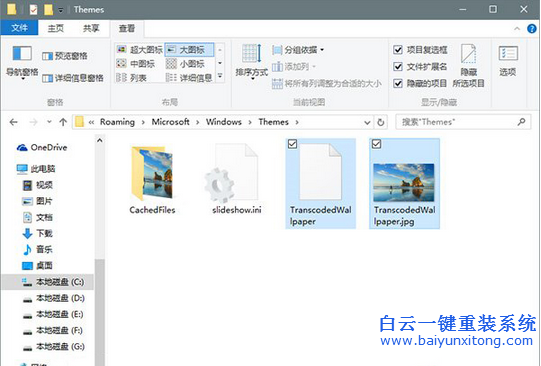Viewport: 541px width, 366px height.
Task: Go back with the back arrow
Action: coord(13,122)
